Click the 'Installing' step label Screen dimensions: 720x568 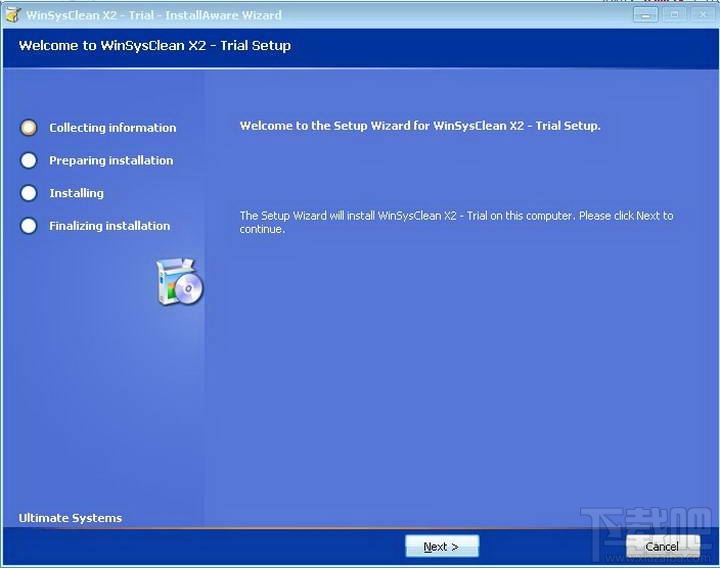coord(77,193)
